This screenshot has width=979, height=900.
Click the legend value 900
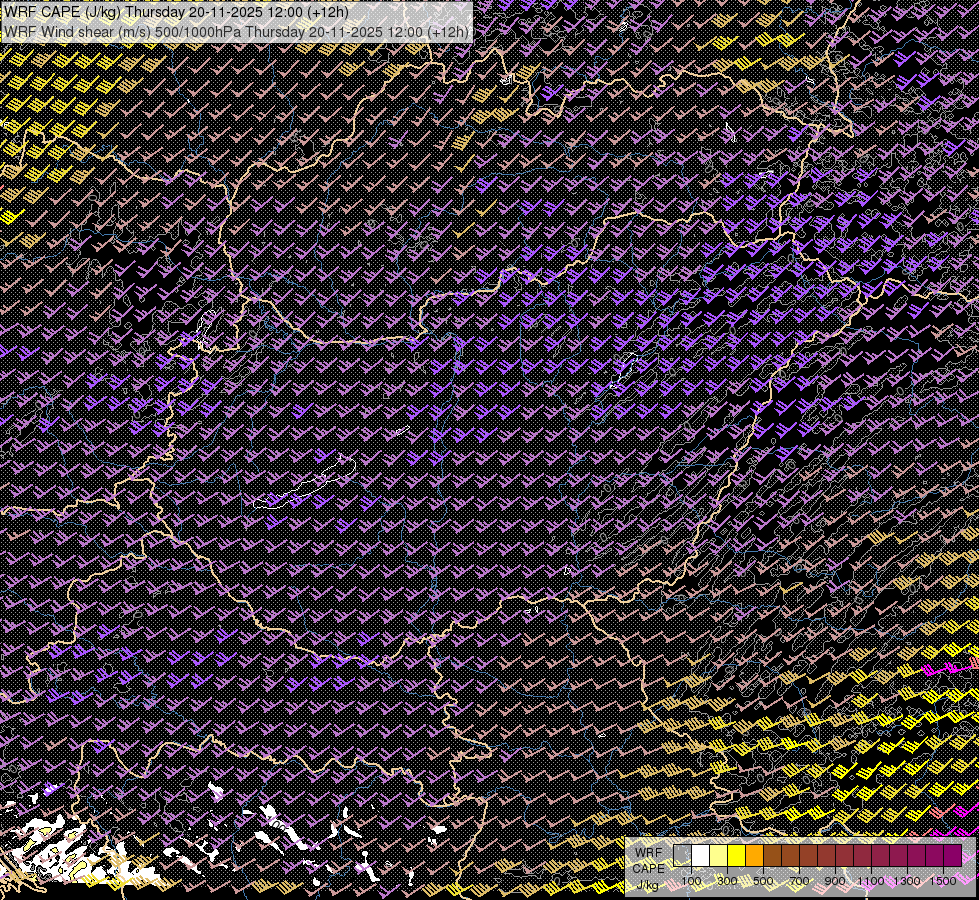[835, 881]
